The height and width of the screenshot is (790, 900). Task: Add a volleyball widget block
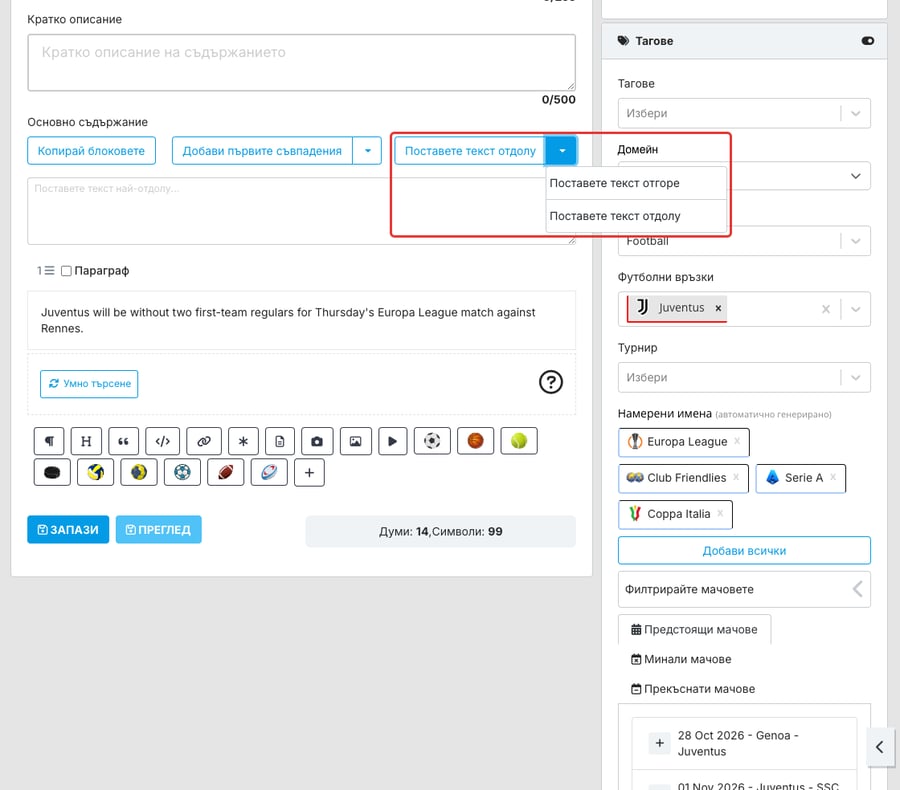[x=95, y=473]
